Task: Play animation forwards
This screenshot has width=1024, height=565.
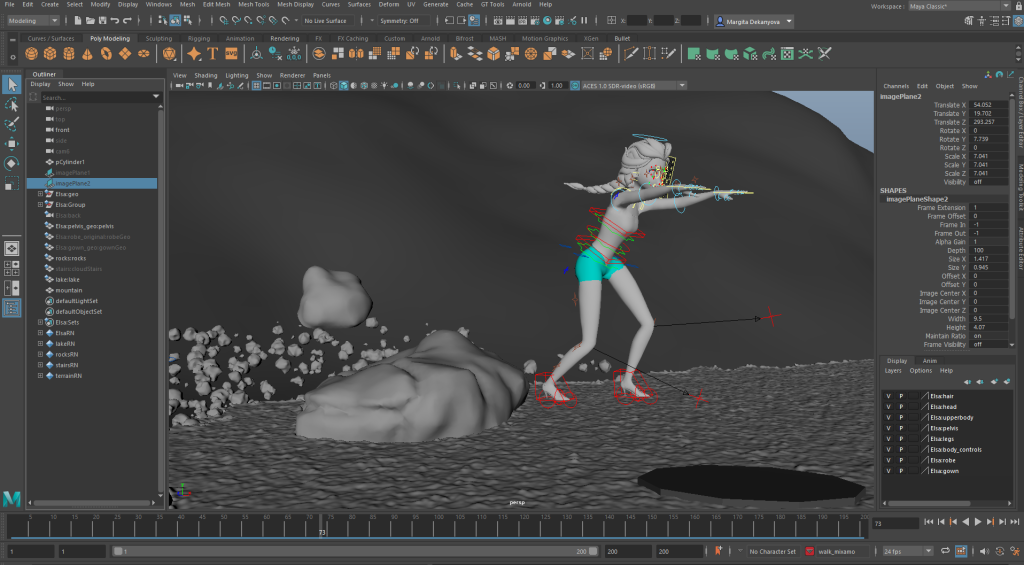Action: click(978, 522)
